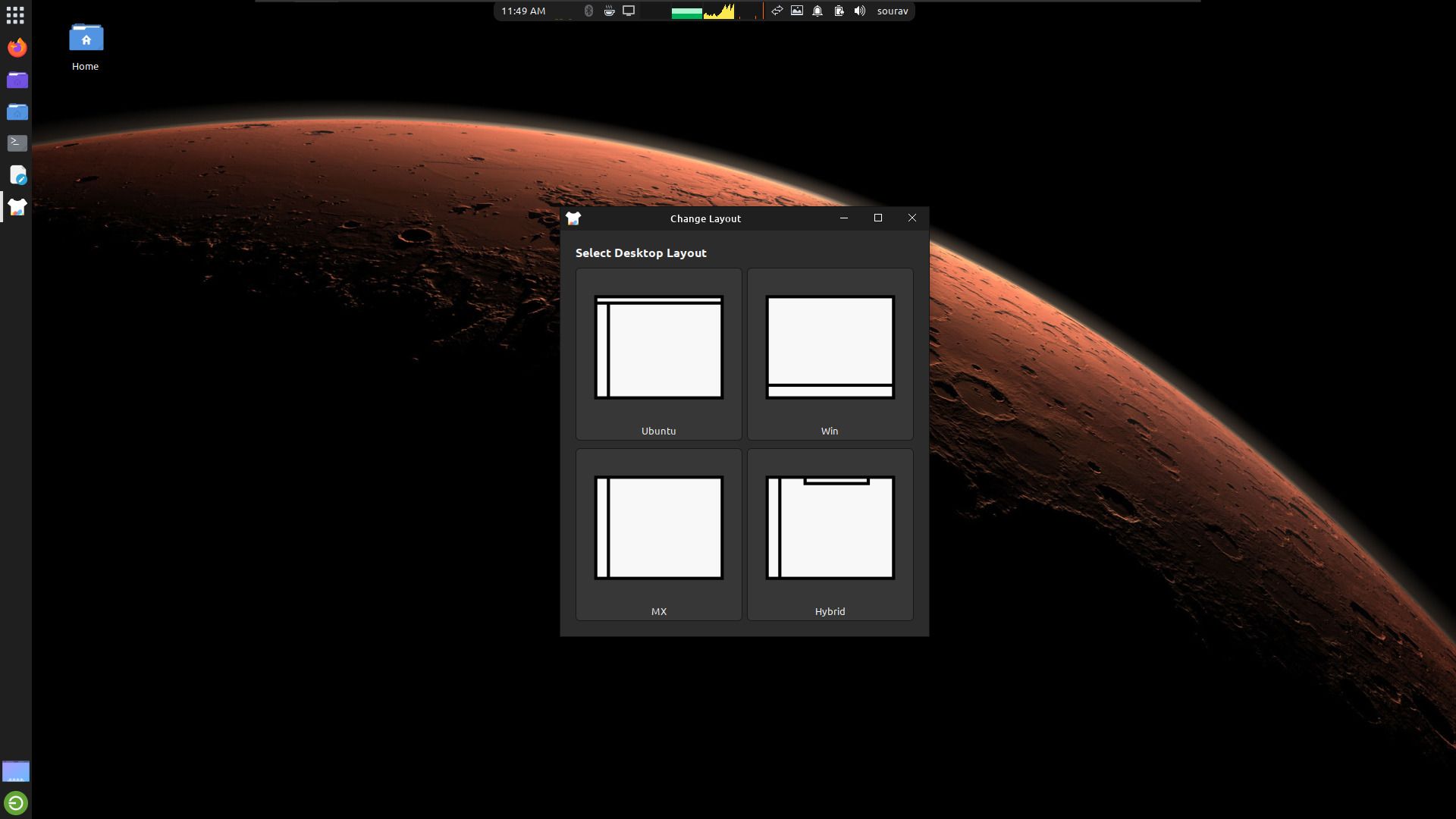The width and height of the screenshot is (1456, 819).
Task: Toggle the caffeine coffee-cup indicator
Action: click(x=610, y=11)
